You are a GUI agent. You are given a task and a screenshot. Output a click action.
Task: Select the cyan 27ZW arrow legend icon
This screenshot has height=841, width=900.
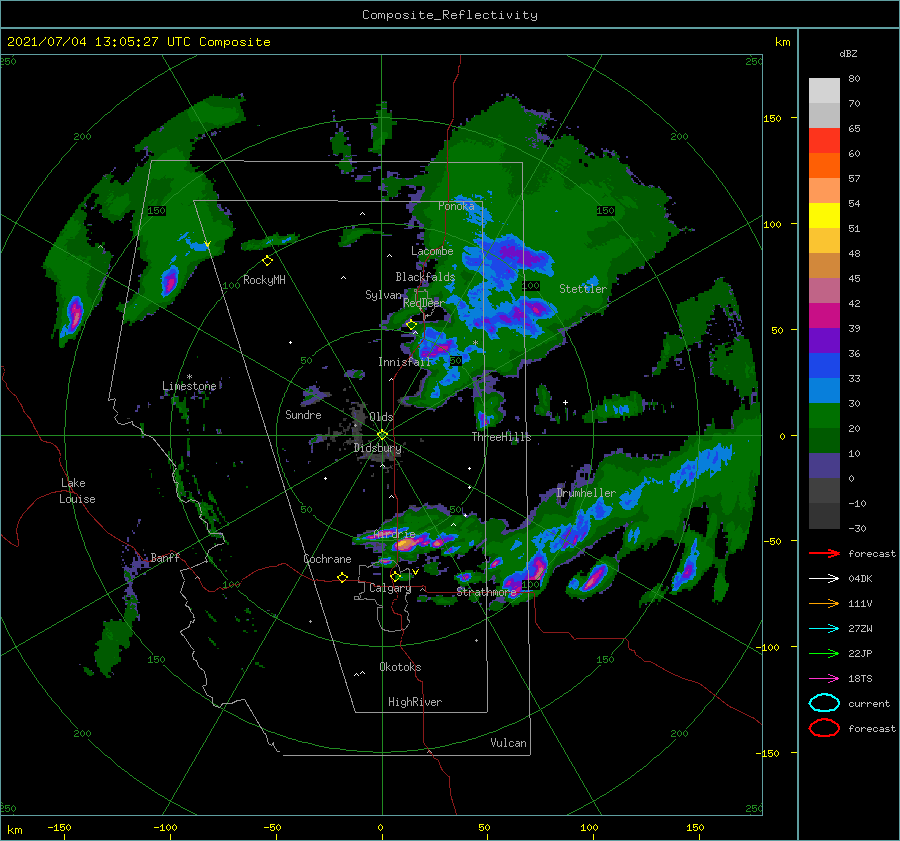824,629
